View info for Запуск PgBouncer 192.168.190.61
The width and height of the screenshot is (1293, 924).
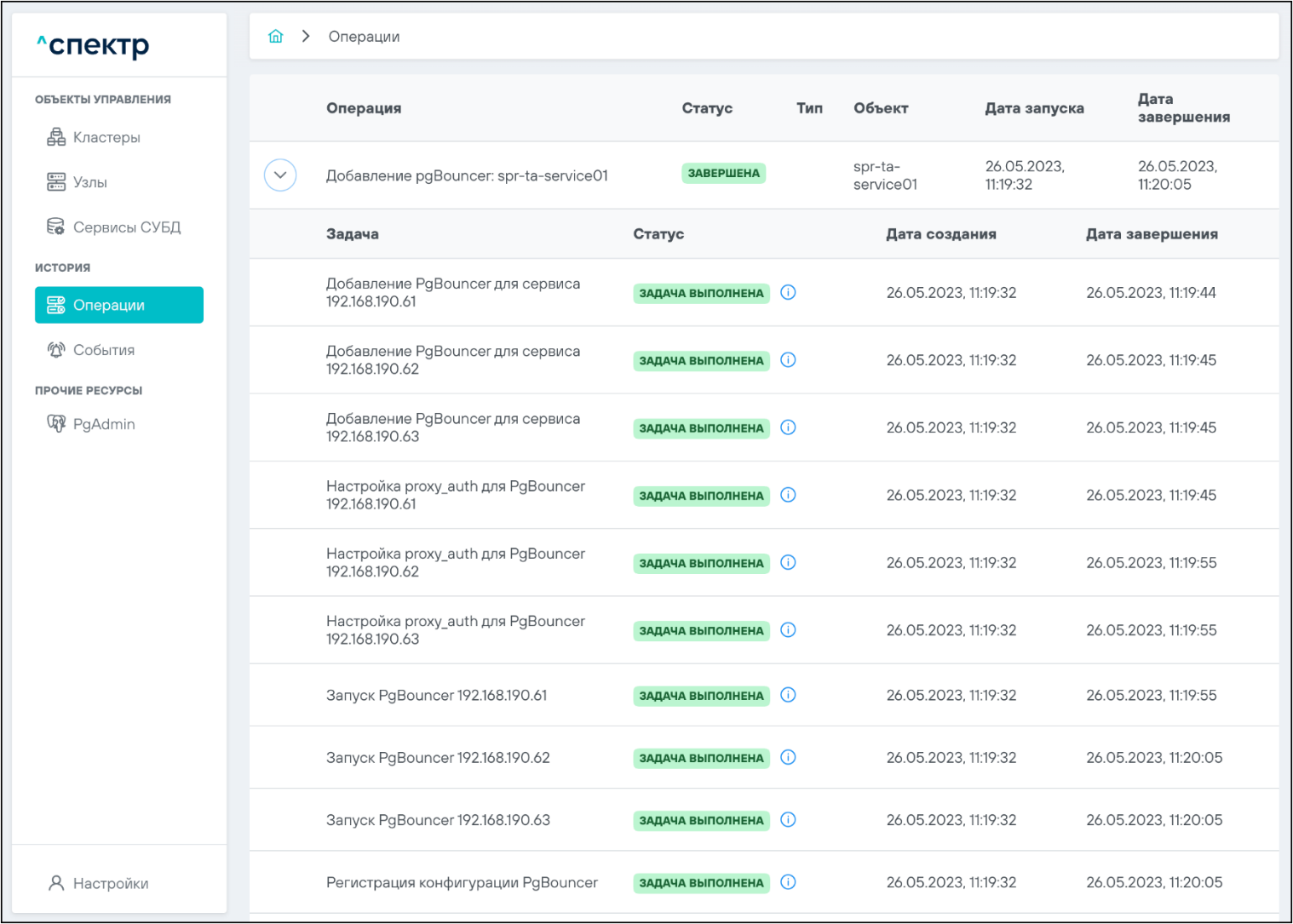click(x=788, y=695)
